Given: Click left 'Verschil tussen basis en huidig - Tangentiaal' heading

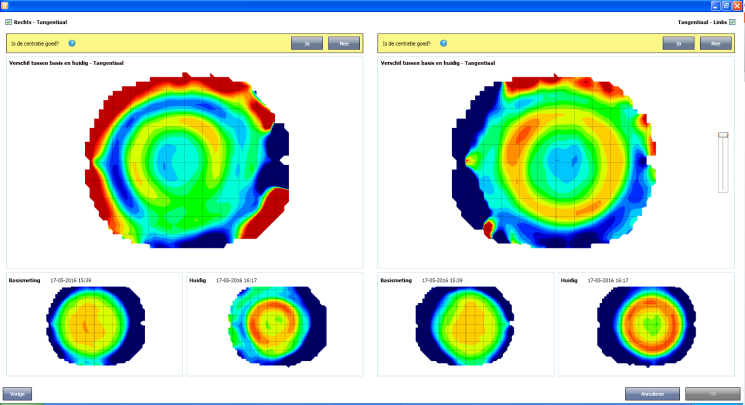Looking at the screenshot, I should [438, 63].
